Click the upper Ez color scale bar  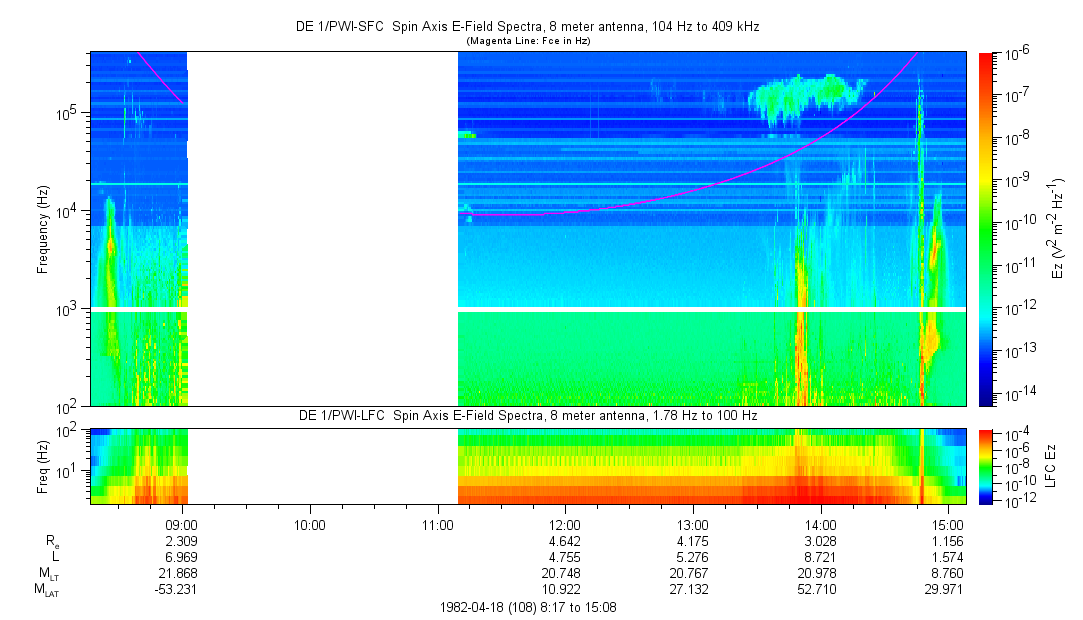[987, 229]
